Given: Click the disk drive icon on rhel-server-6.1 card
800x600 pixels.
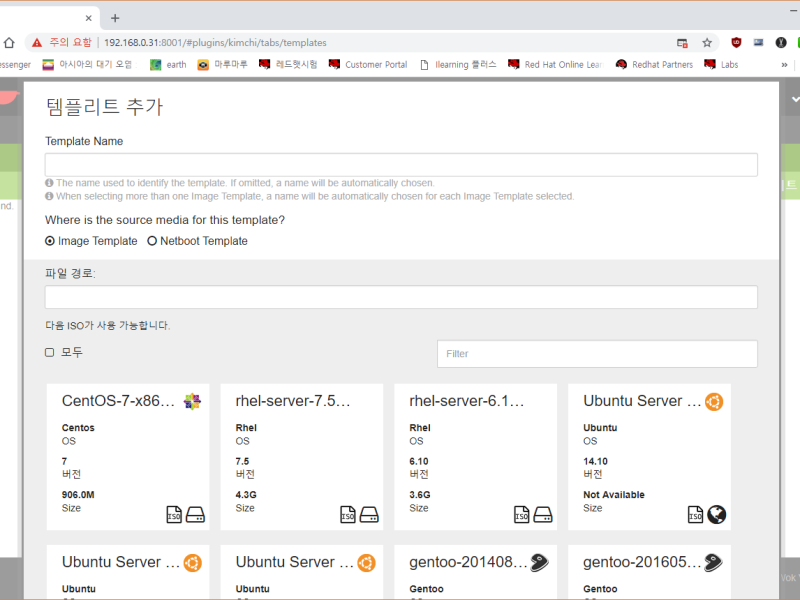Looking at the screenshot, I should pos(543,514).
